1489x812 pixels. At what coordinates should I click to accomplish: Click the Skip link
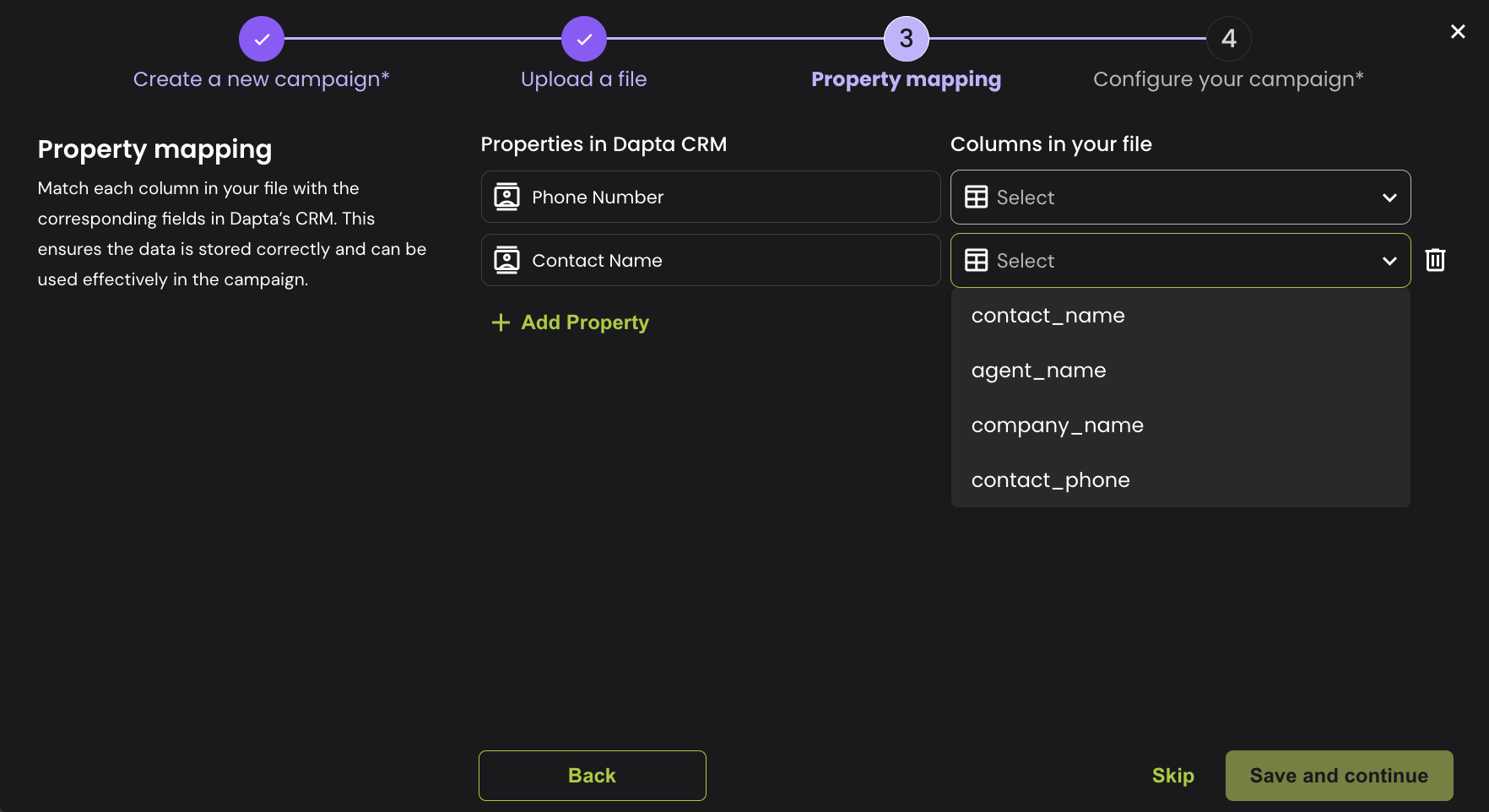(x=1172, y=776)
